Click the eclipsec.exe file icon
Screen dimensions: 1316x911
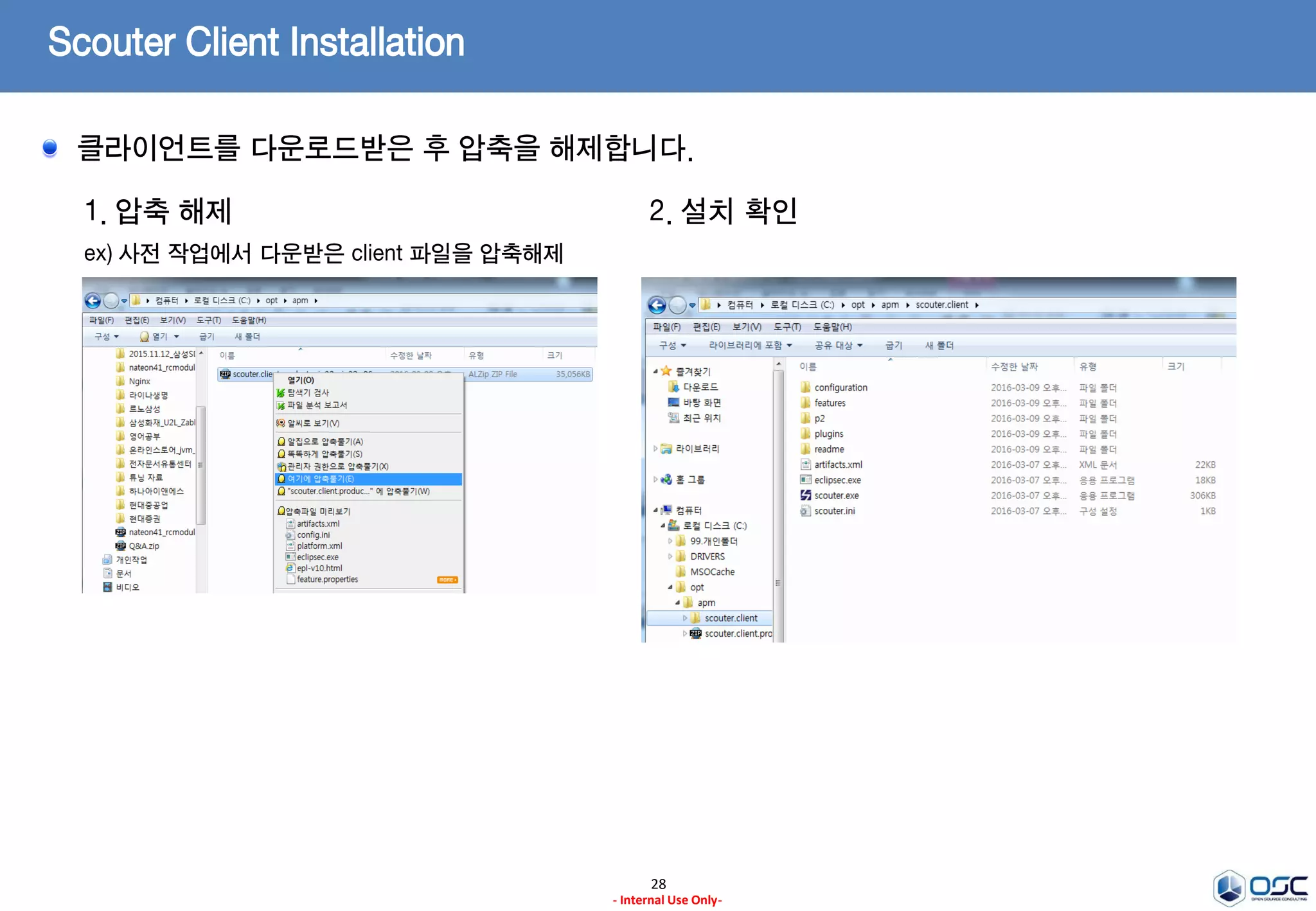[805, 480]
